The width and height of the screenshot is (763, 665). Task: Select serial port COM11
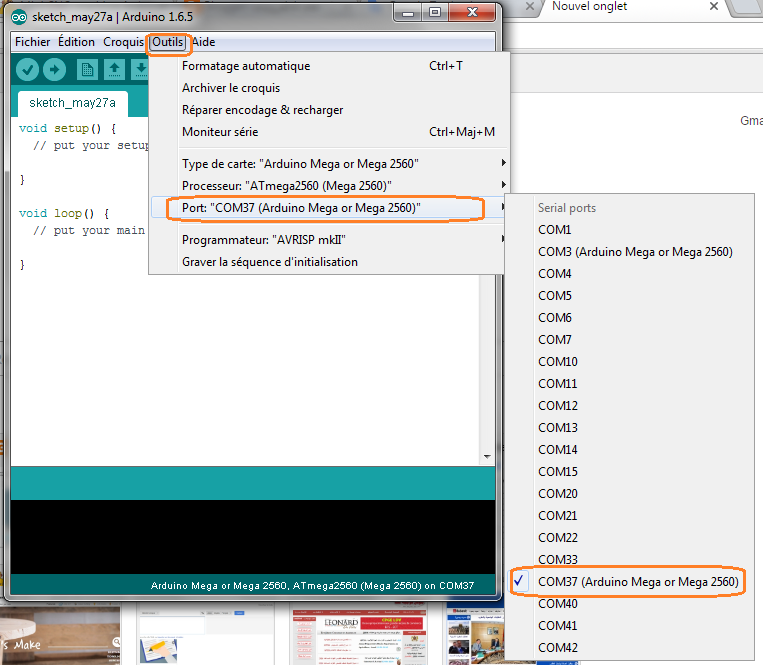coord(630,383)
